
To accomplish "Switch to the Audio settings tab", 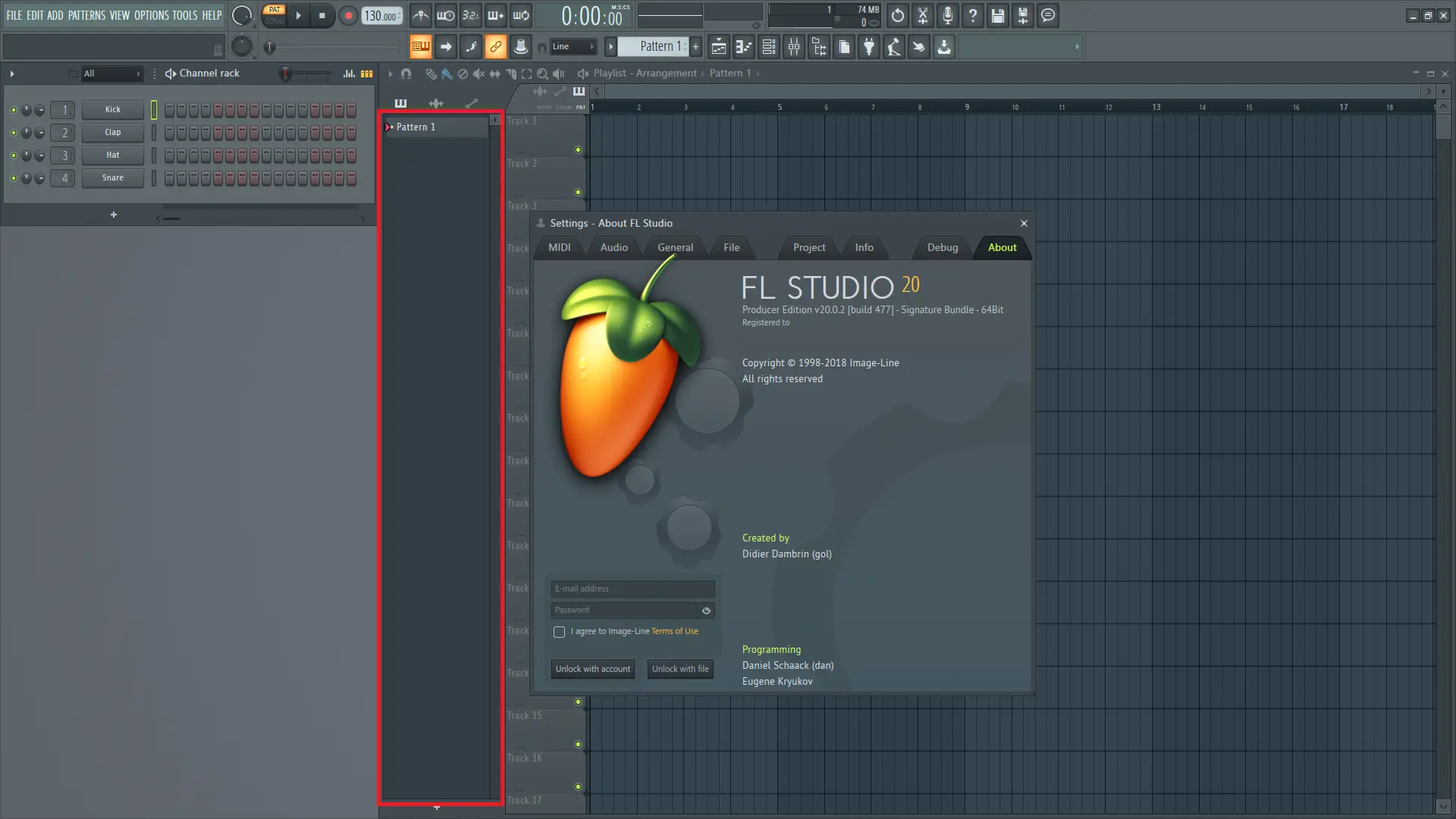I will [x=613, y=247].
